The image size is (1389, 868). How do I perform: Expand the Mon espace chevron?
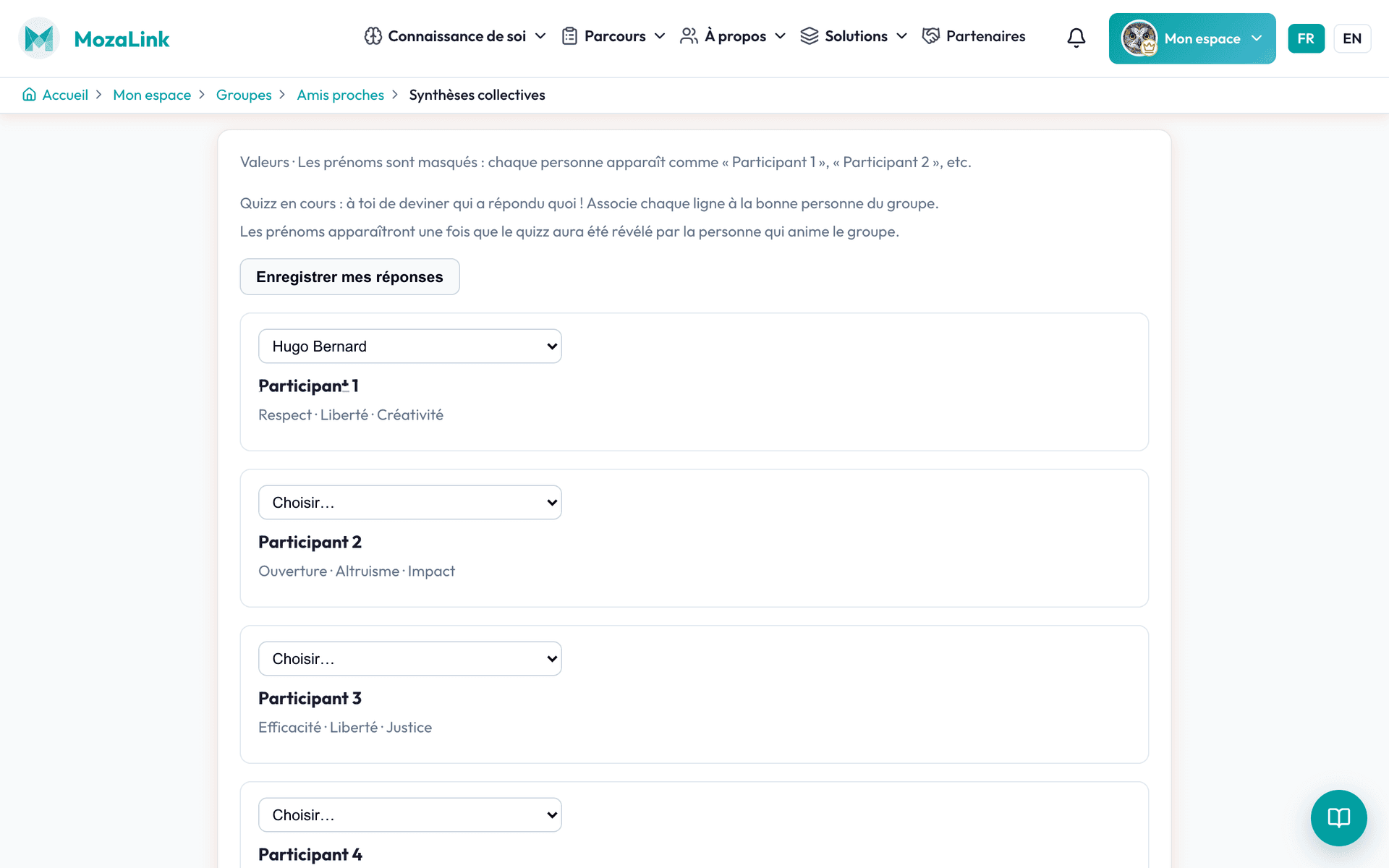(1257, 38)
